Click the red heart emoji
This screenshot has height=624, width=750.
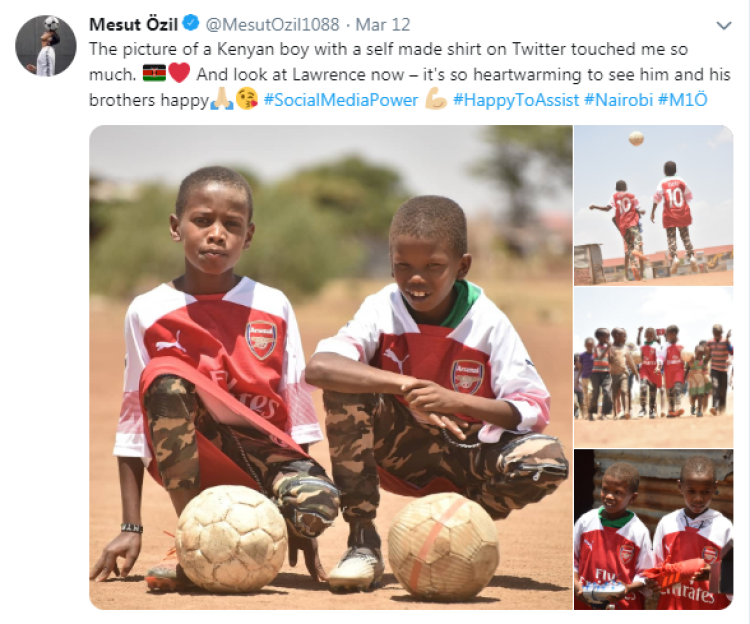pyautogui.click(x=179, y=73)
